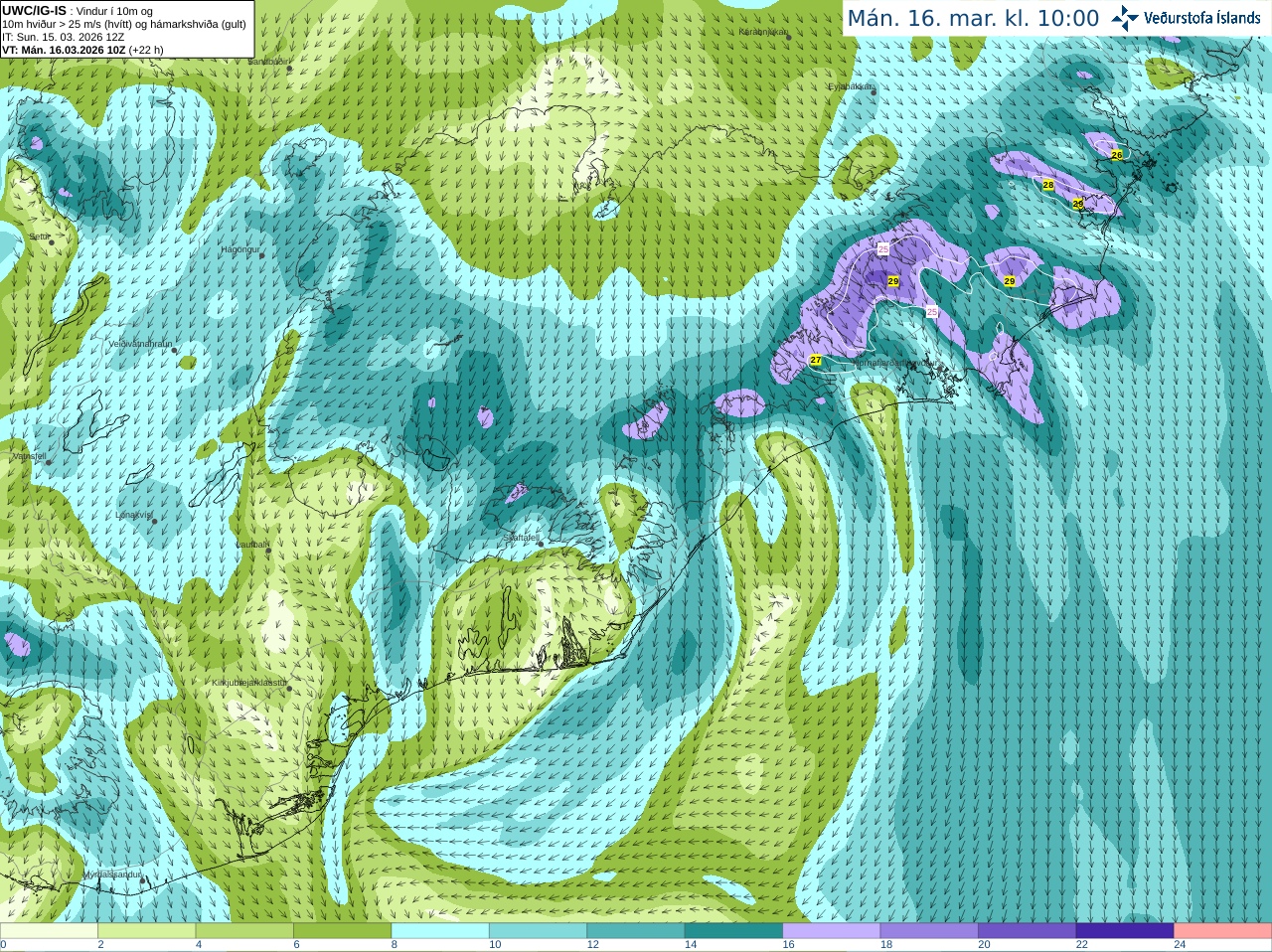Click the 10m hviður description line

(x=124, y=24)
